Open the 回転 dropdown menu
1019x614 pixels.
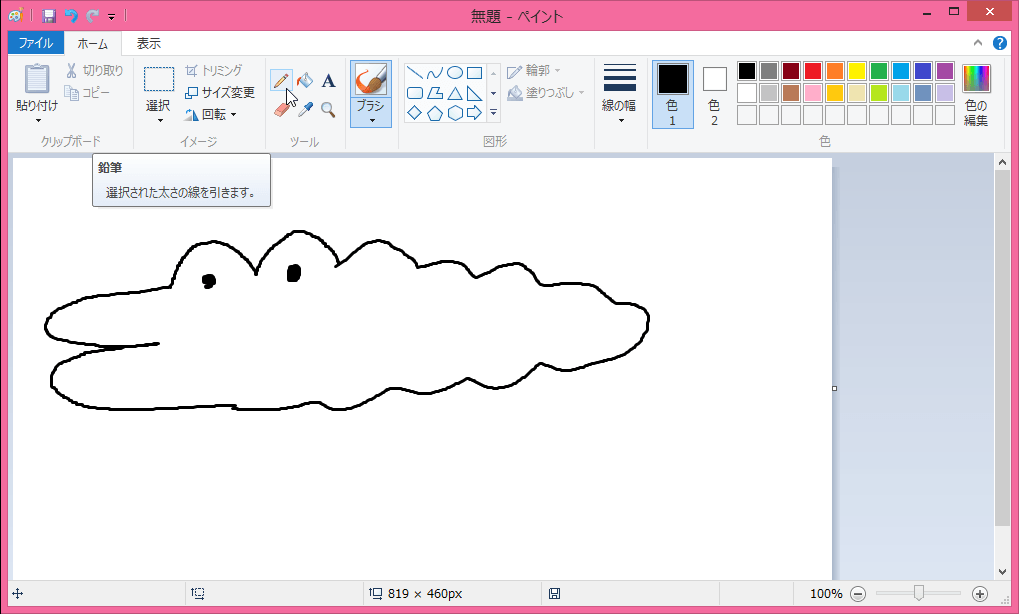point(211,114)
